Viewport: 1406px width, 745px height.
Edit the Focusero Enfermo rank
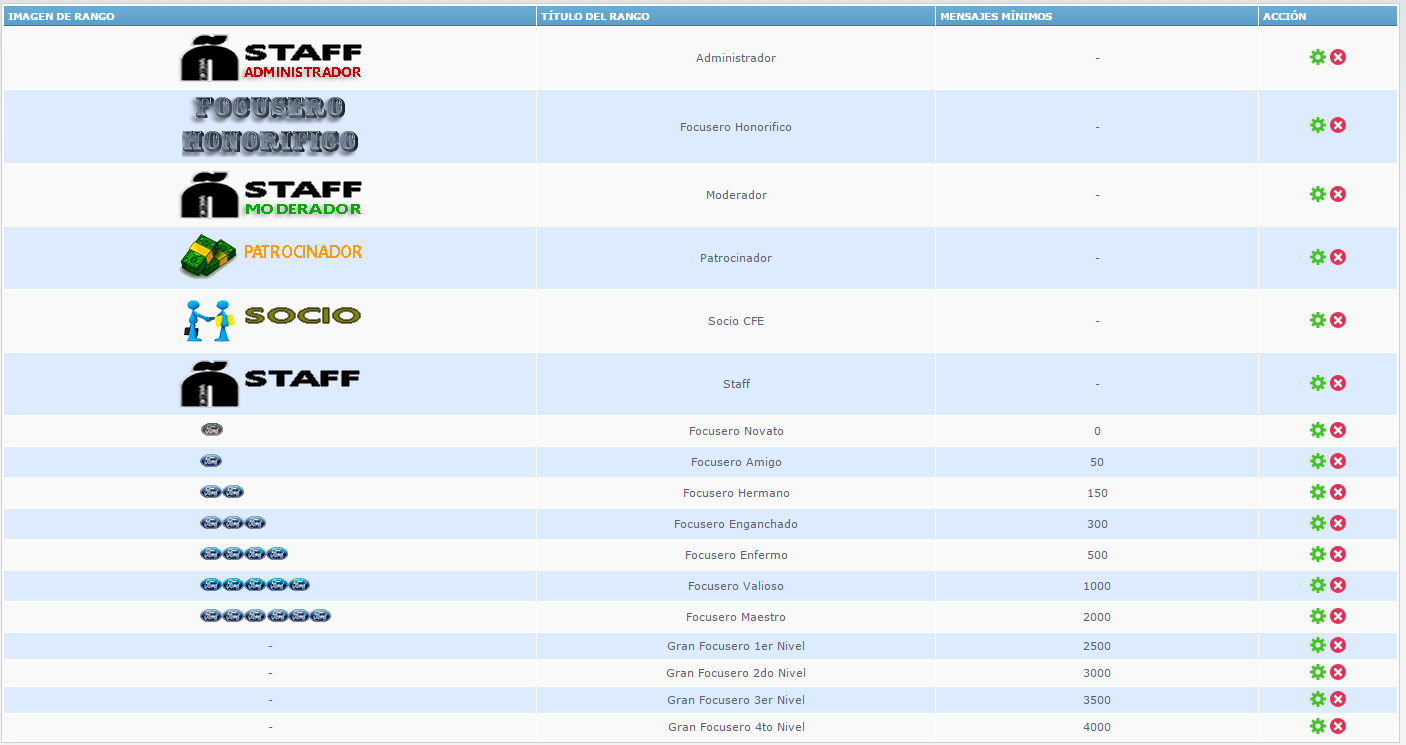coord(1317,554)
